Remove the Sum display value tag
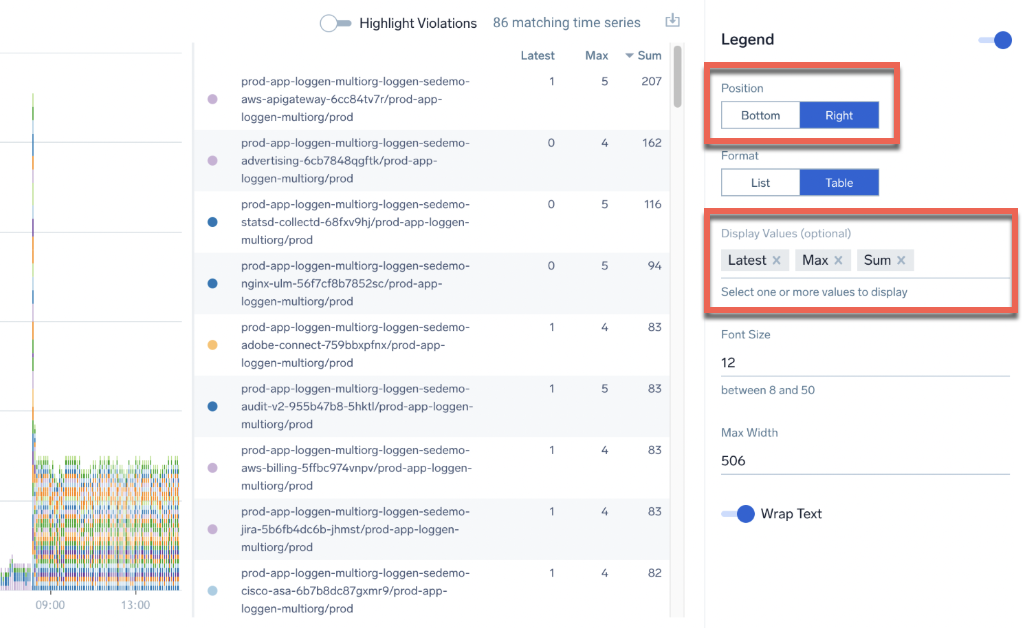The image size is (1026, 628). (x=901, y=260)
